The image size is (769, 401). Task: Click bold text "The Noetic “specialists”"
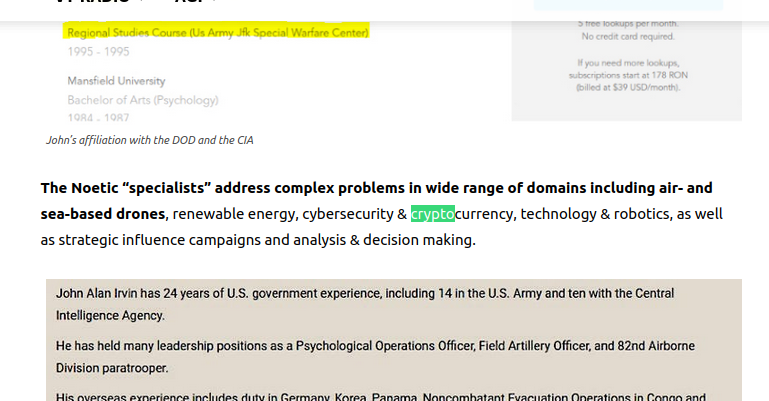point(126,188)
